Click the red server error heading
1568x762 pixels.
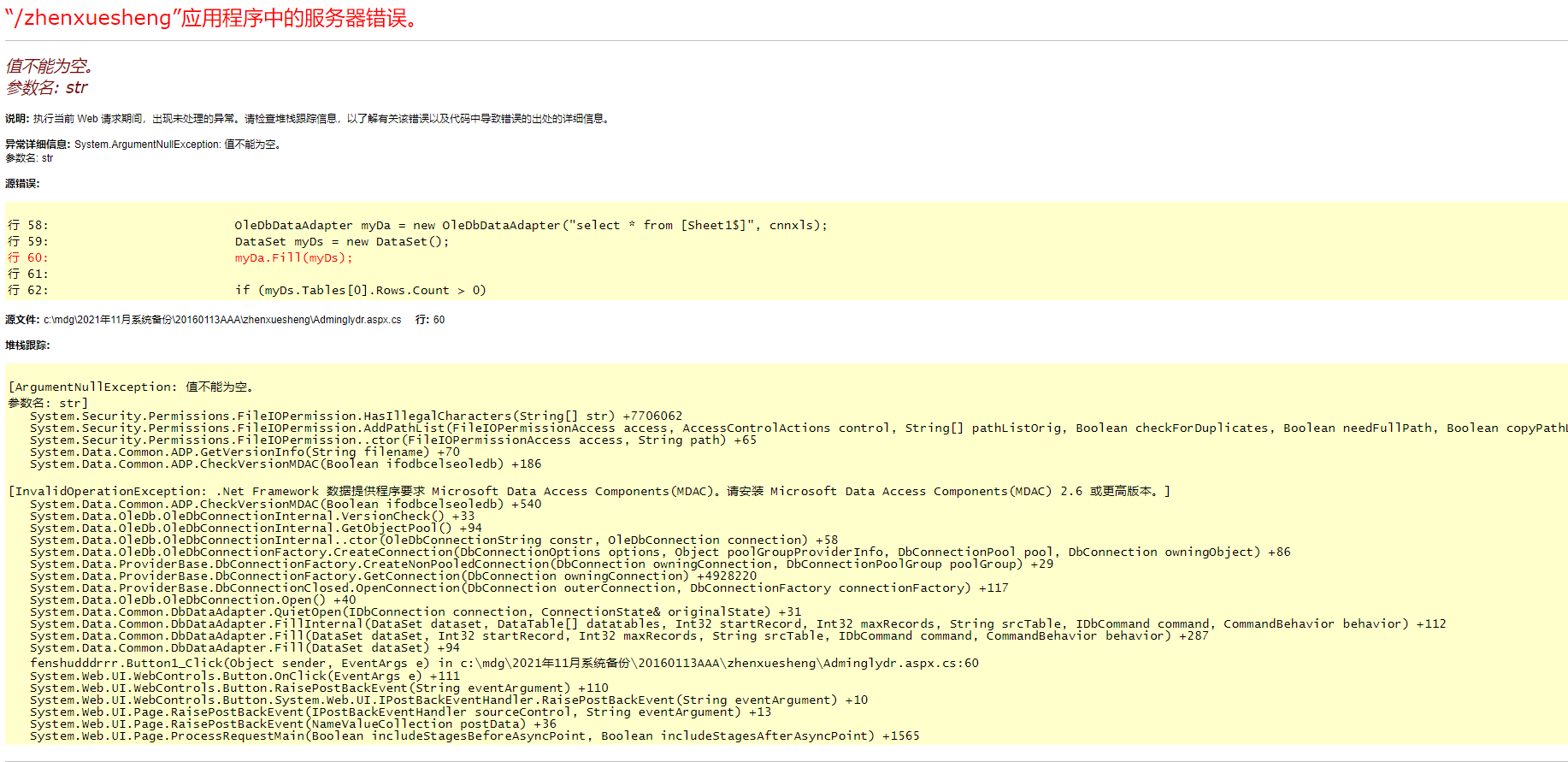214,18
